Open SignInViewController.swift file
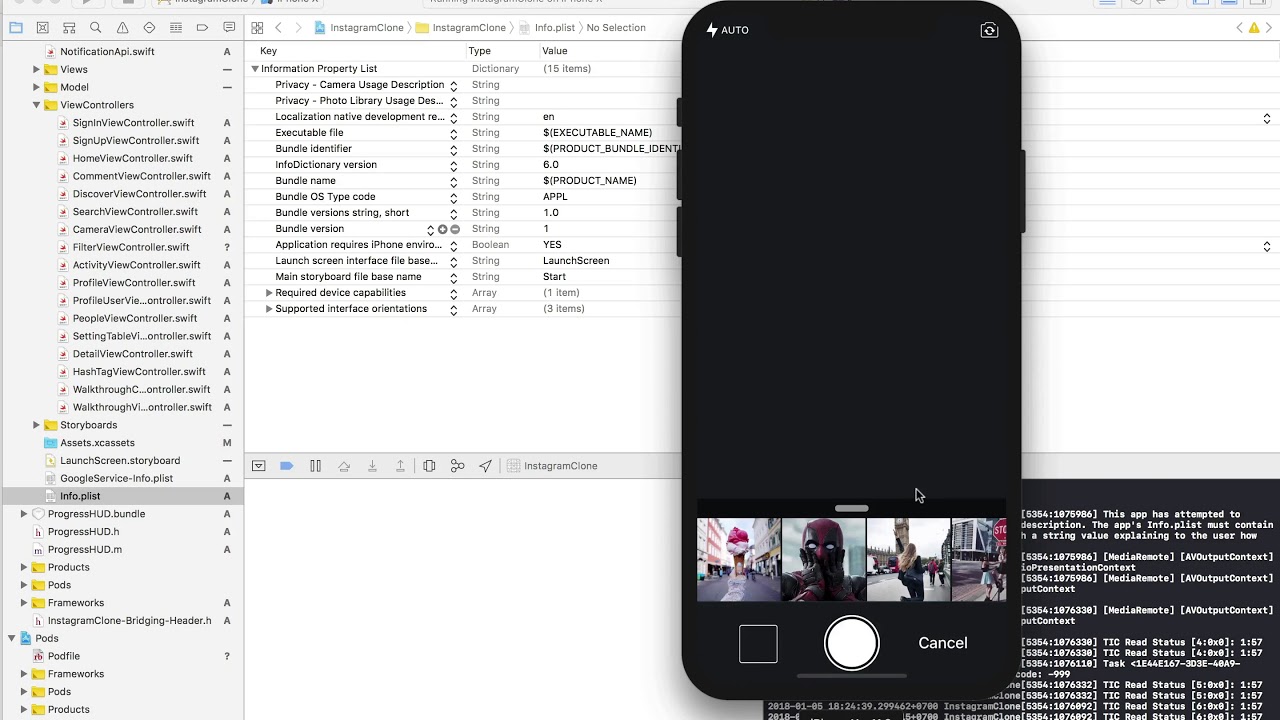 coord(134,123)
